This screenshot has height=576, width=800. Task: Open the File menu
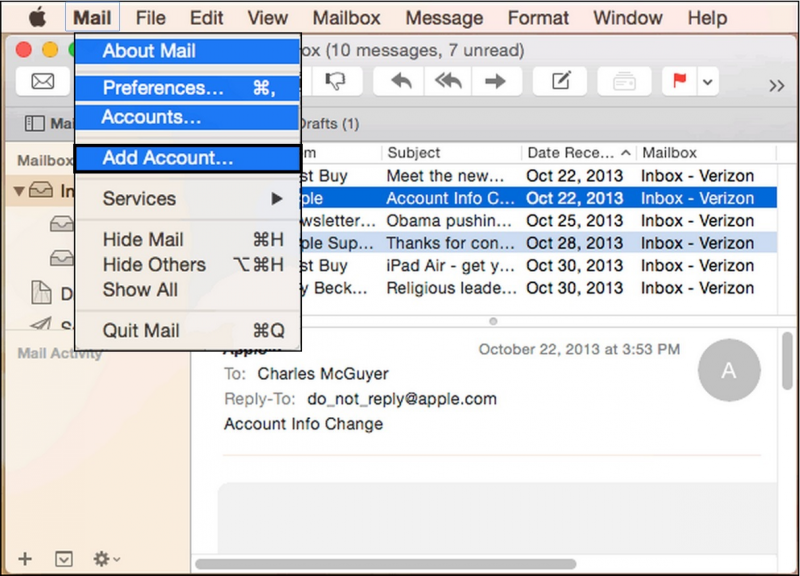[x=151, y=18]
